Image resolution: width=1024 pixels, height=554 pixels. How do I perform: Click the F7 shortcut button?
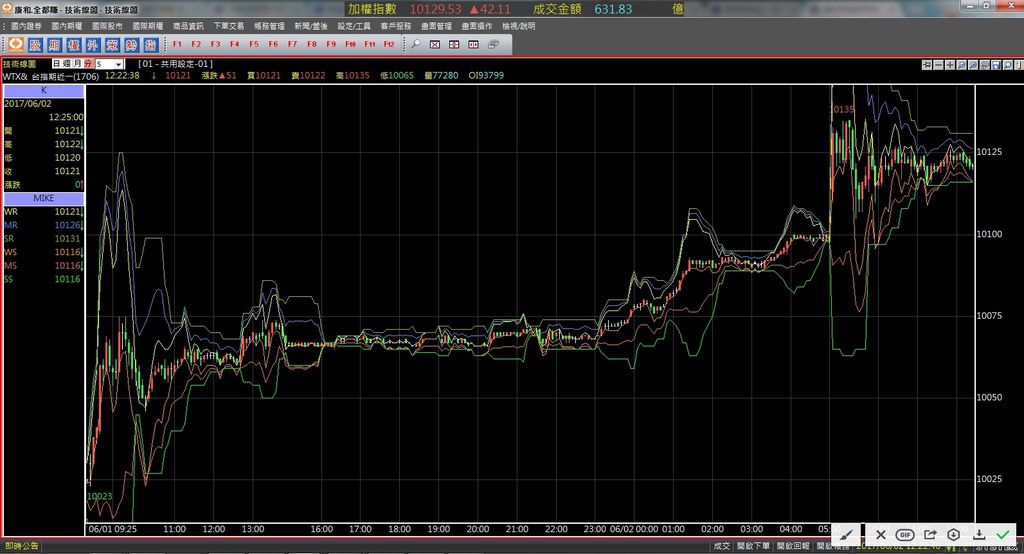(293, 44)
